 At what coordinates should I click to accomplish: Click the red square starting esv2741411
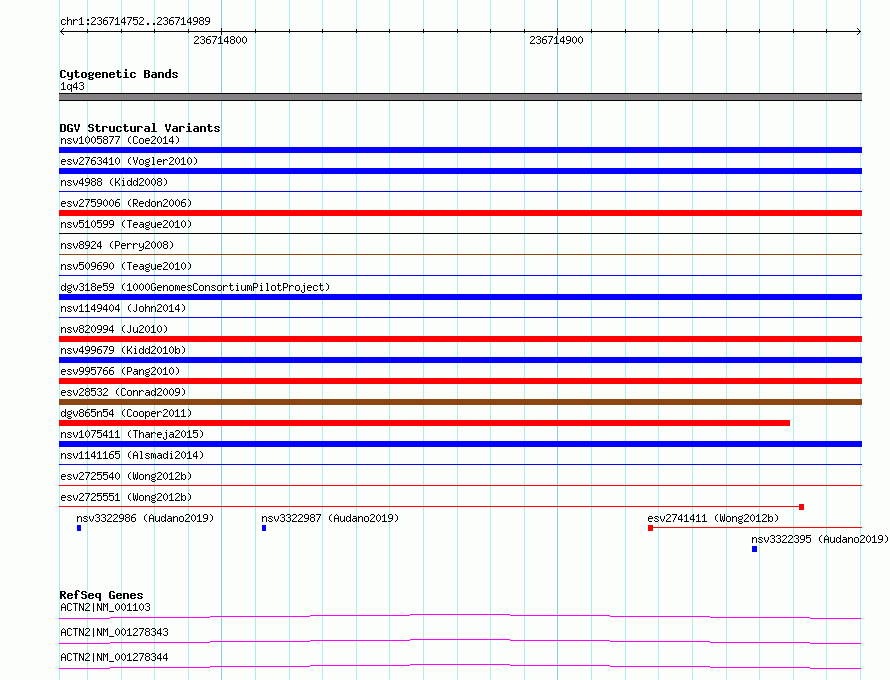point(650,528)
